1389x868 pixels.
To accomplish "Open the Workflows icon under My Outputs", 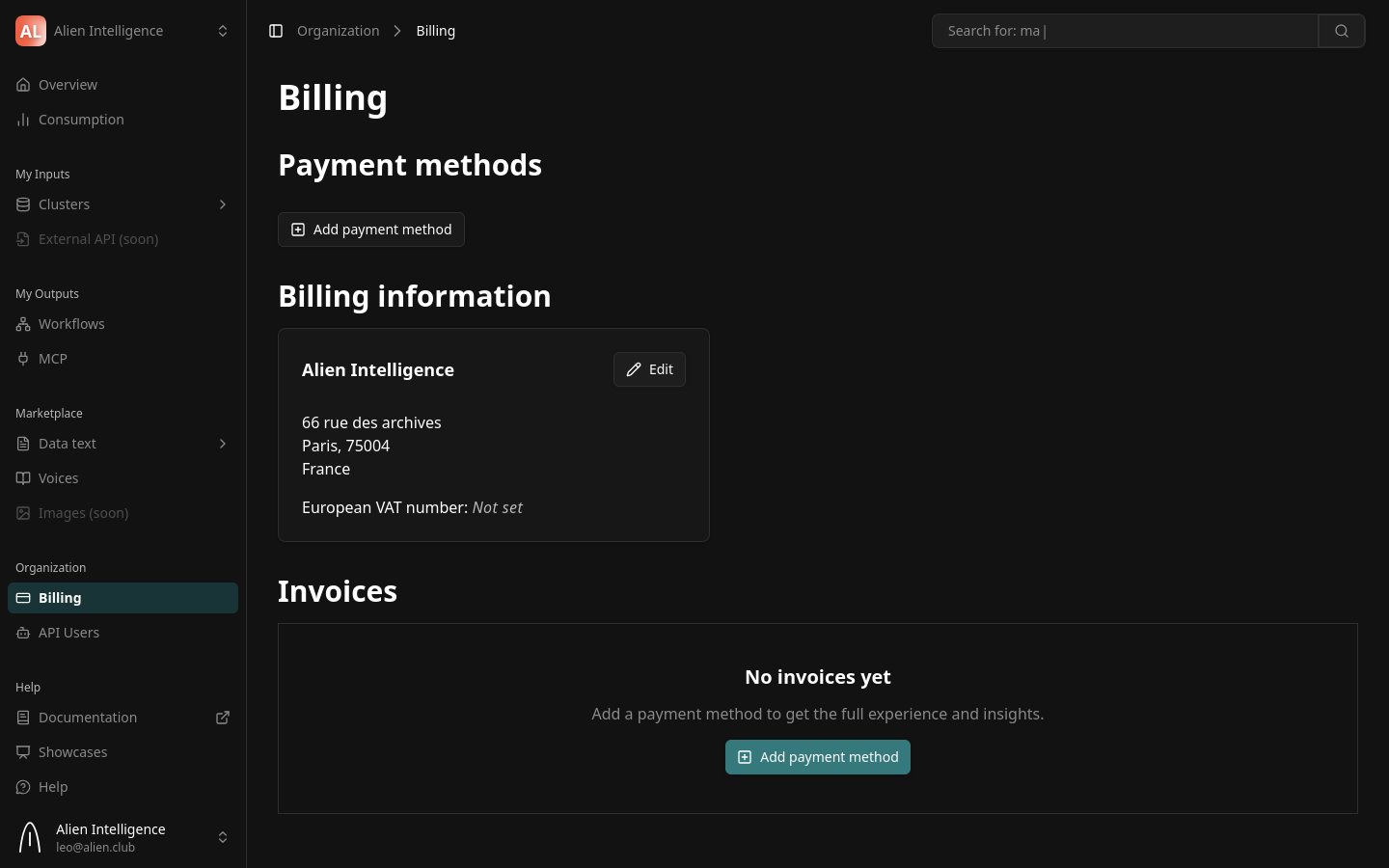I will coord(23,324).
